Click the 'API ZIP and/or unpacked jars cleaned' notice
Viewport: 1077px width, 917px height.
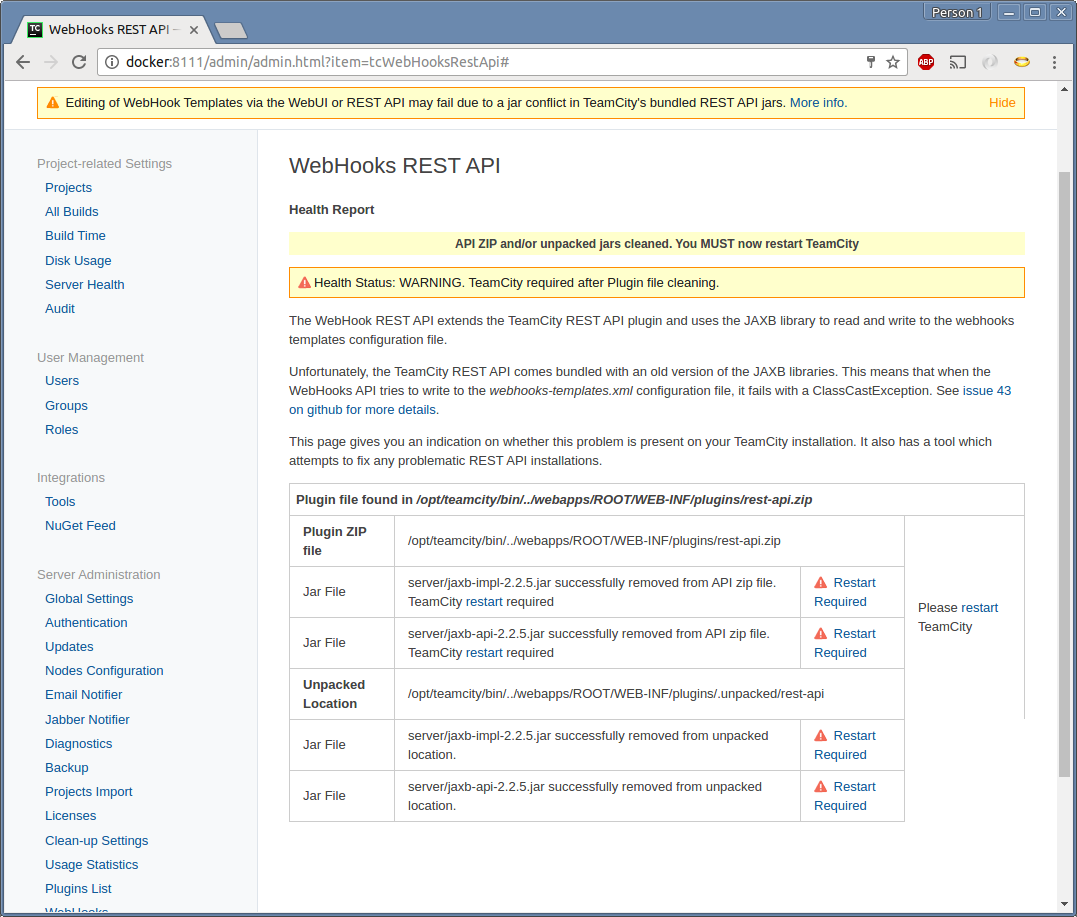tap(657, 244)
